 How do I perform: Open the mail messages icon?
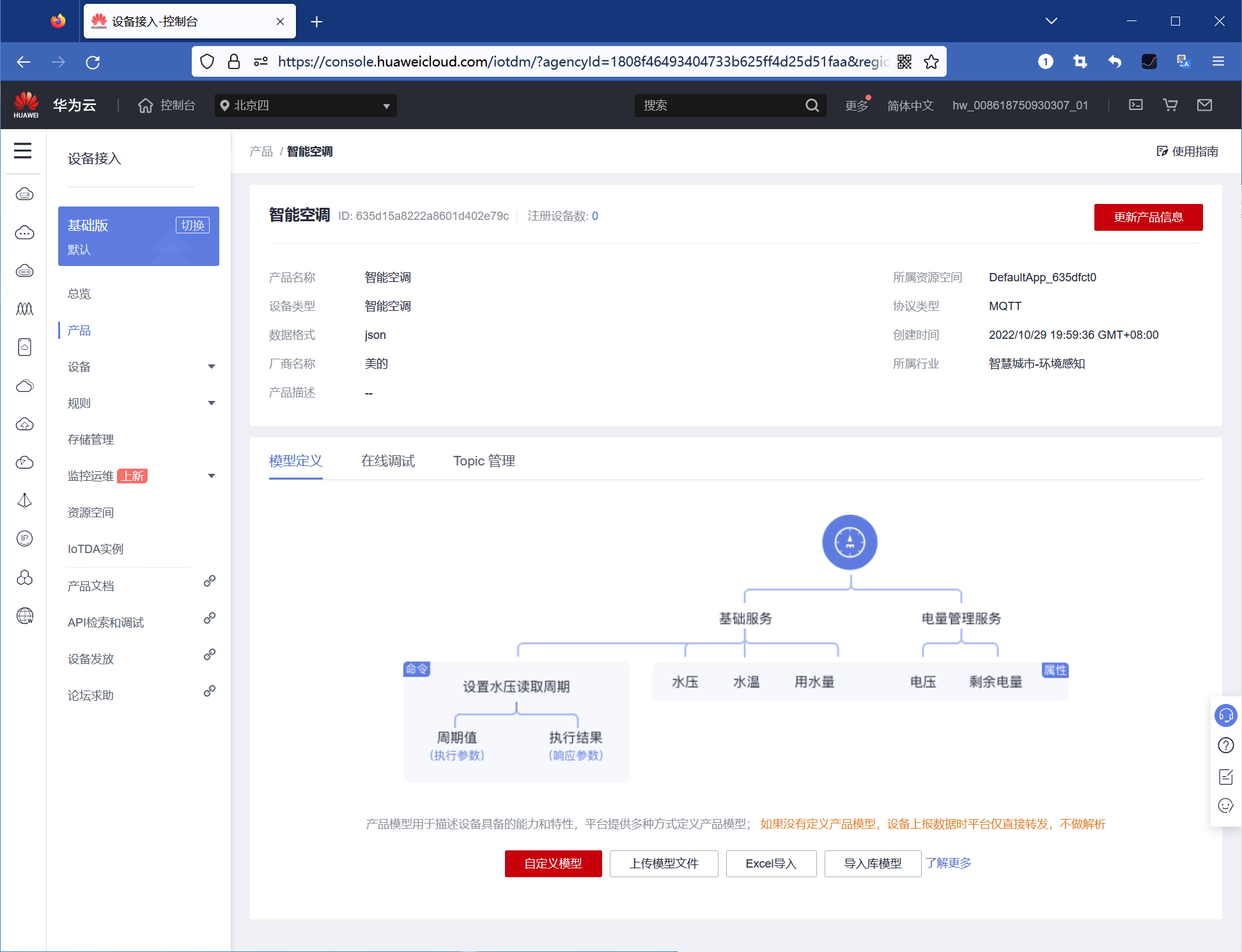(x=1204, y=105)
